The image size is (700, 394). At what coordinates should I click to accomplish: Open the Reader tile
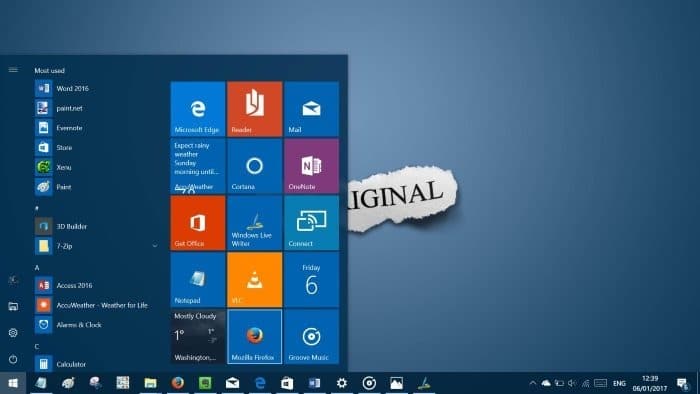254,109
